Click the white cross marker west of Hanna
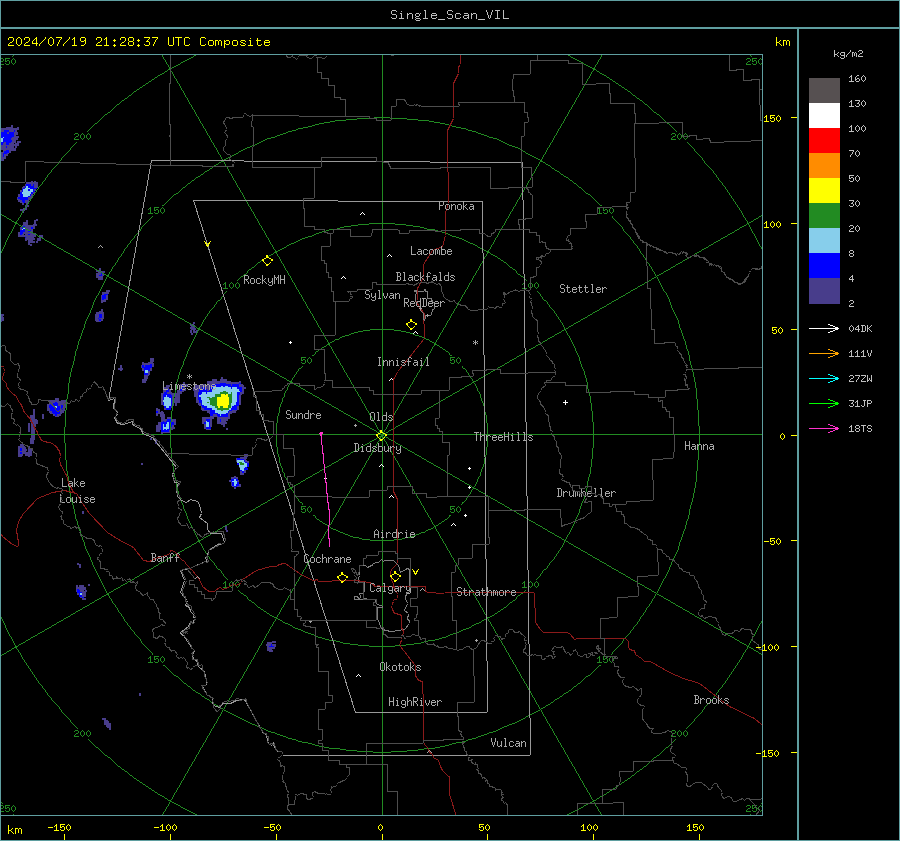 (565, 402)
